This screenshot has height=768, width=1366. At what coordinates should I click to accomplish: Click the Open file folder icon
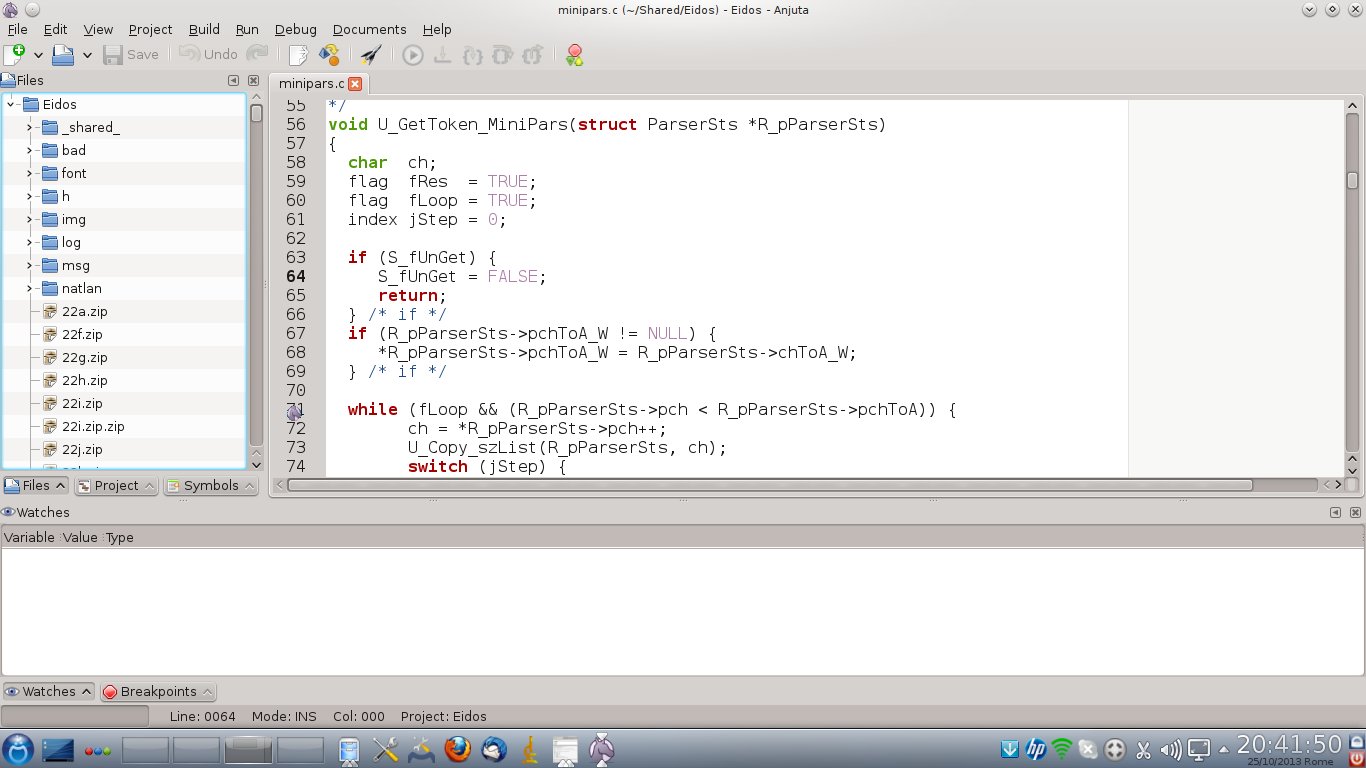tap(63, 54)
